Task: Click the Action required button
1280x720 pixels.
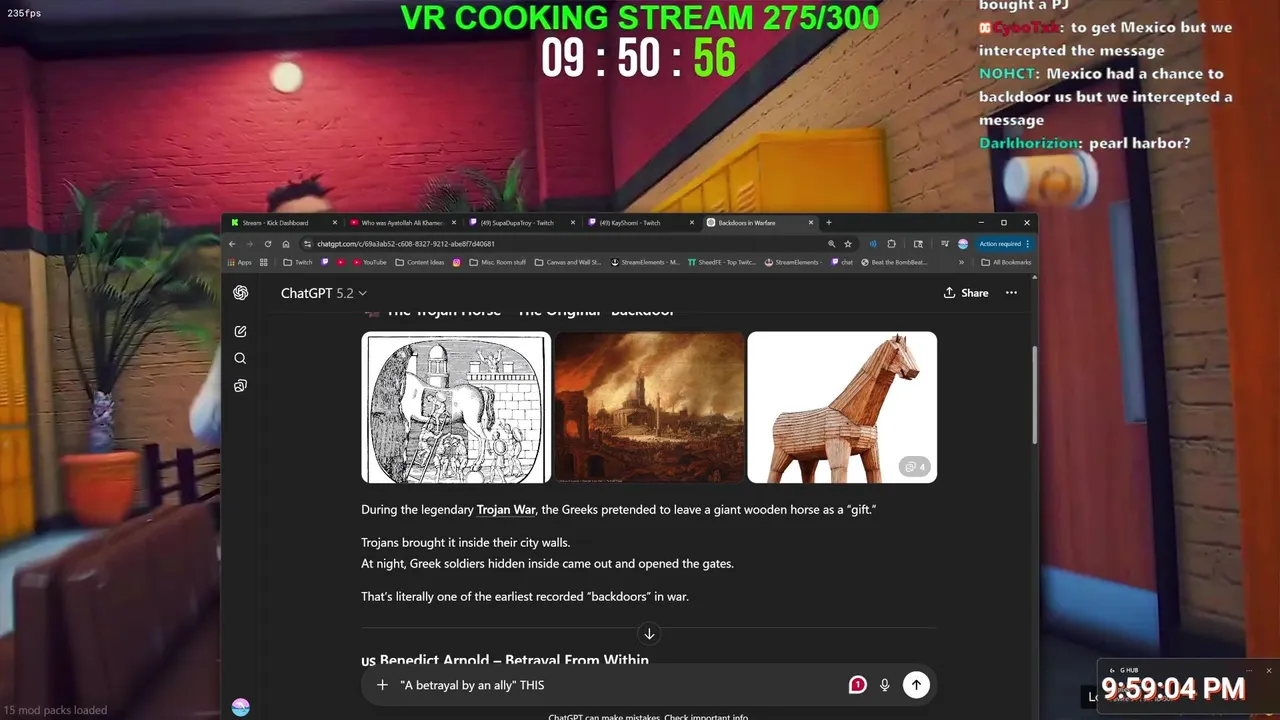Action: [1004, 244]
